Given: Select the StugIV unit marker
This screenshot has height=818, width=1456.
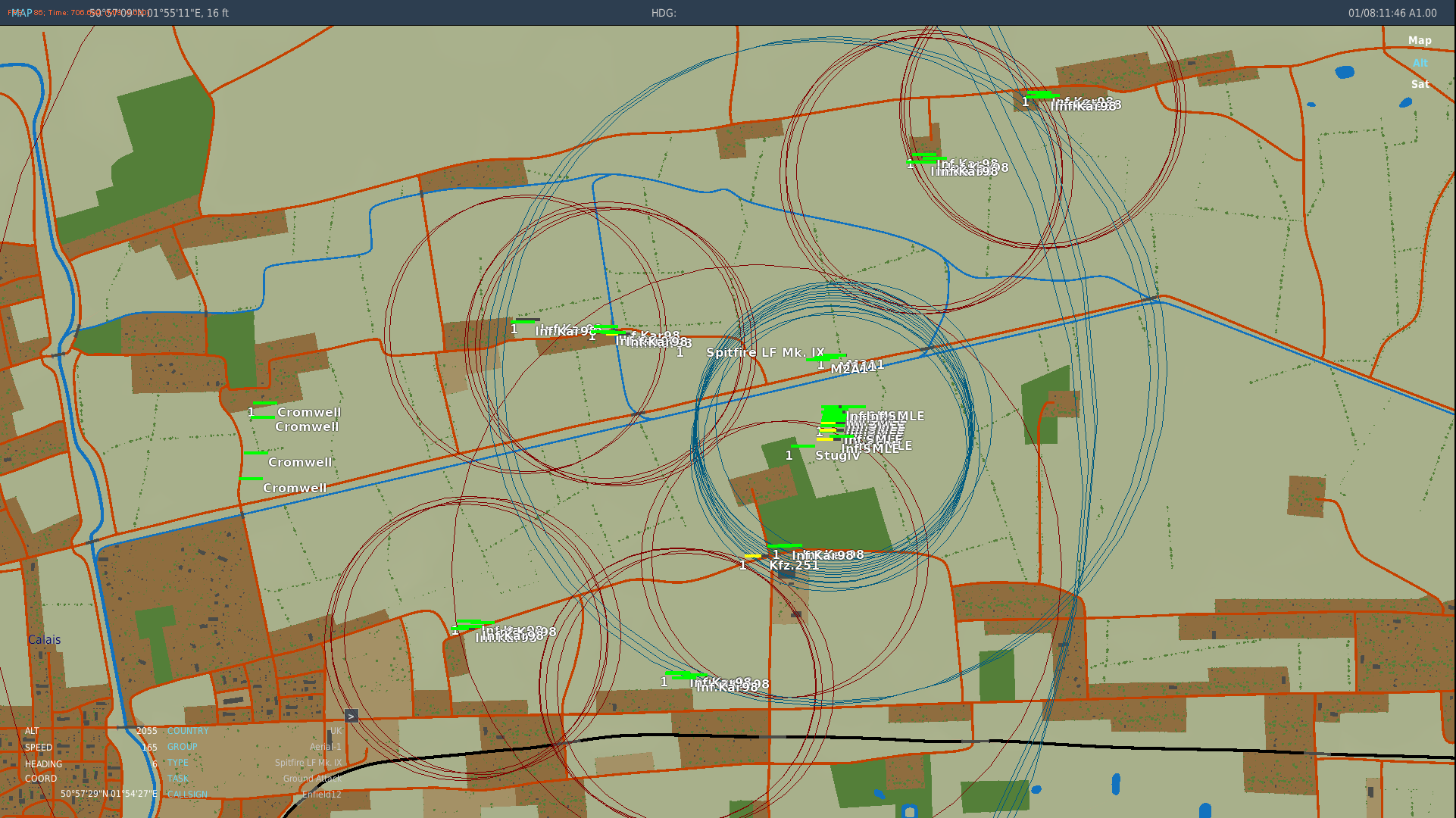Looking at the screenshot, I should (x=838, y=455).
